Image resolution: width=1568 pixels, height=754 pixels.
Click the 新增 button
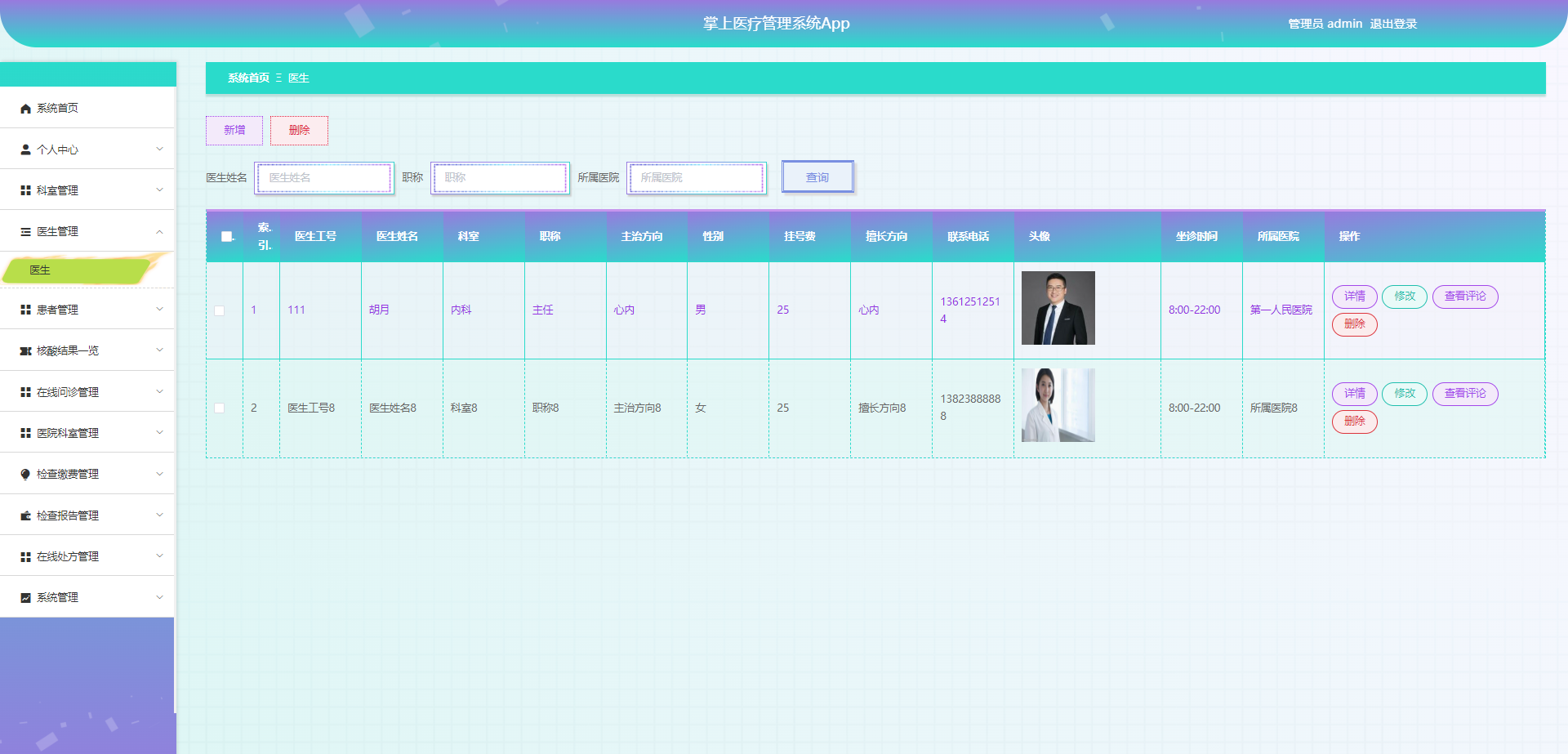234,130
